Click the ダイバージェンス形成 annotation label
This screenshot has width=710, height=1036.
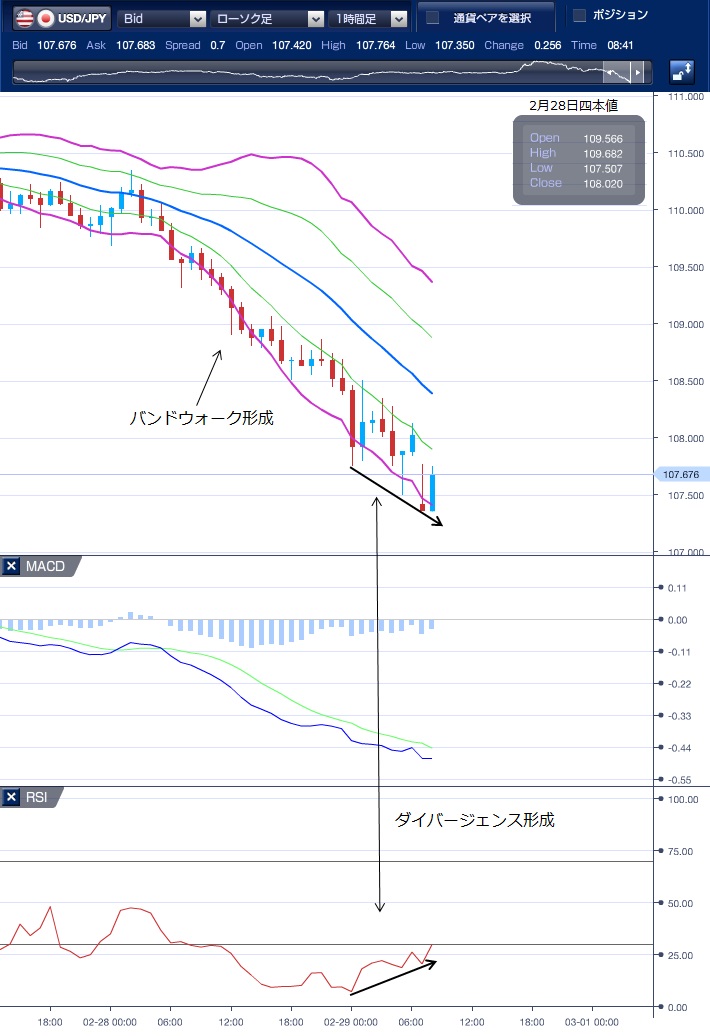pos(474,820)
